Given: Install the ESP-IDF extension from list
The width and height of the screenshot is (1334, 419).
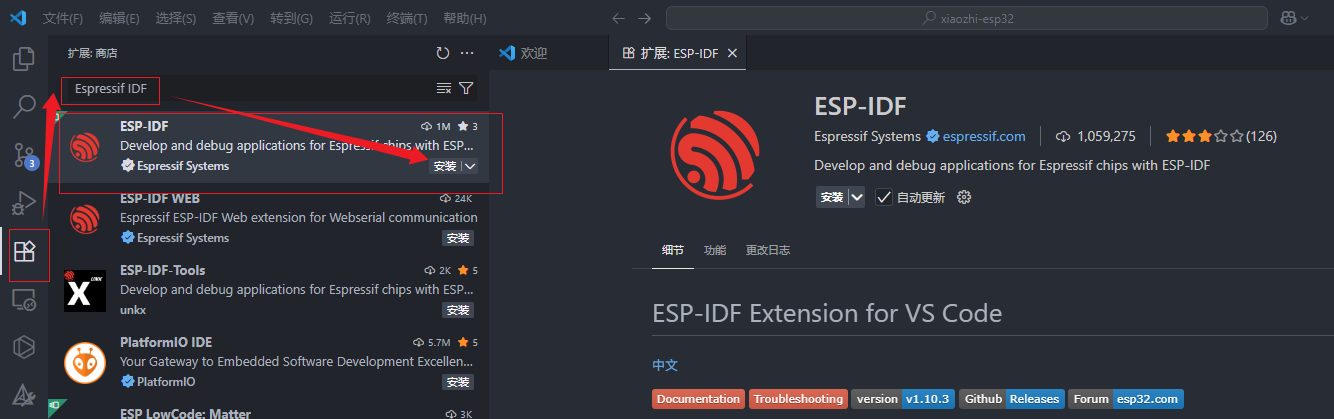Looking at the screenshot, I should point(445,166).
